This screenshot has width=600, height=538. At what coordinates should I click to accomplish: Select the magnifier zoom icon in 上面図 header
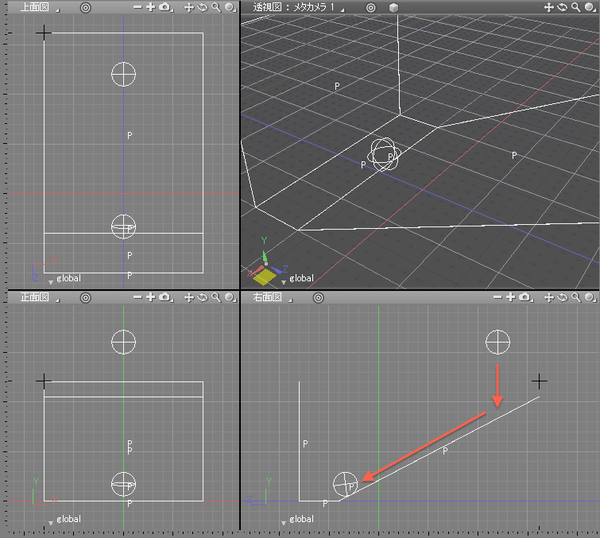[x=216, y=7]
